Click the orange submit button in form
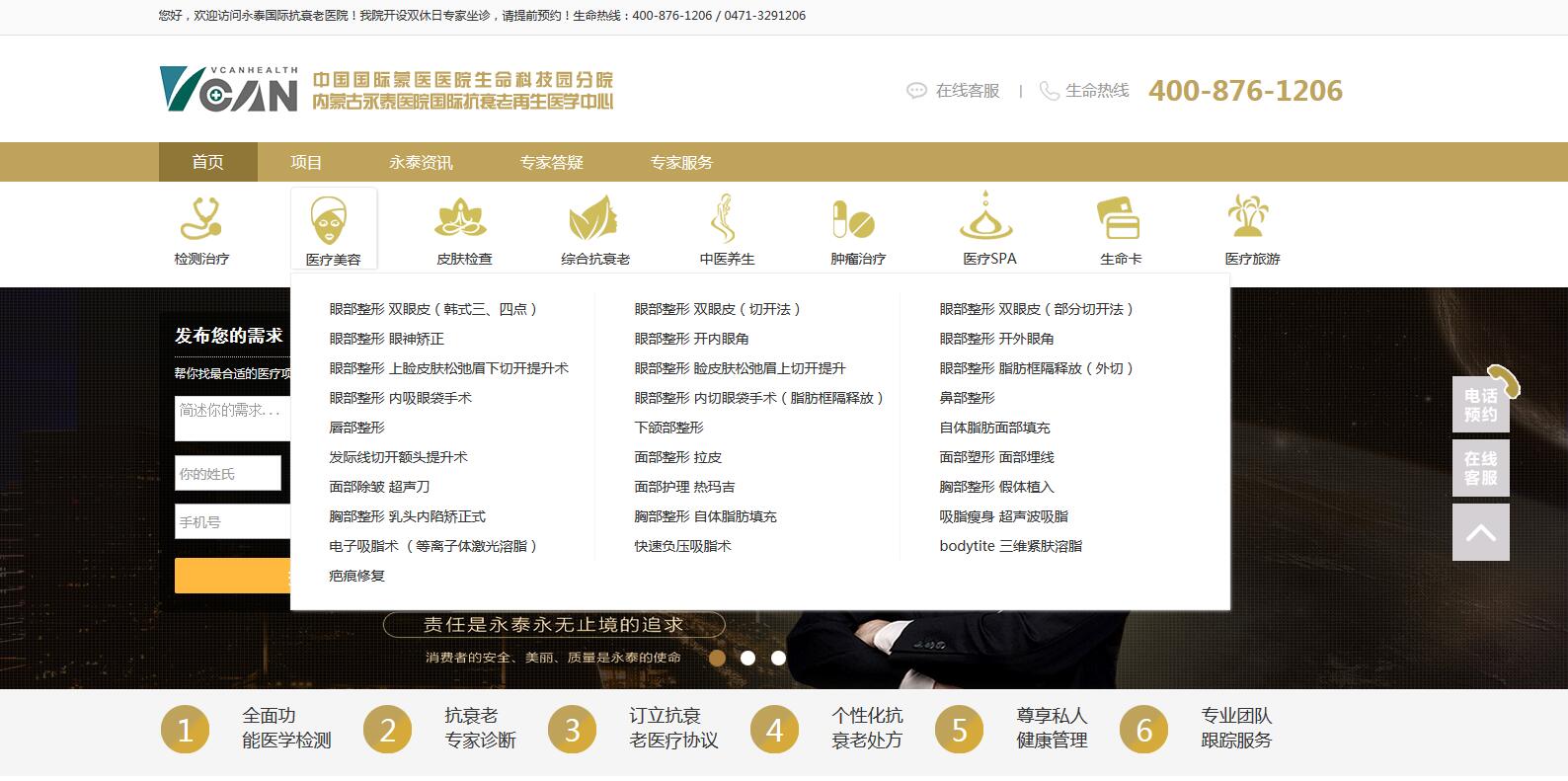1568x781 pixels. (x=233, y=576)
